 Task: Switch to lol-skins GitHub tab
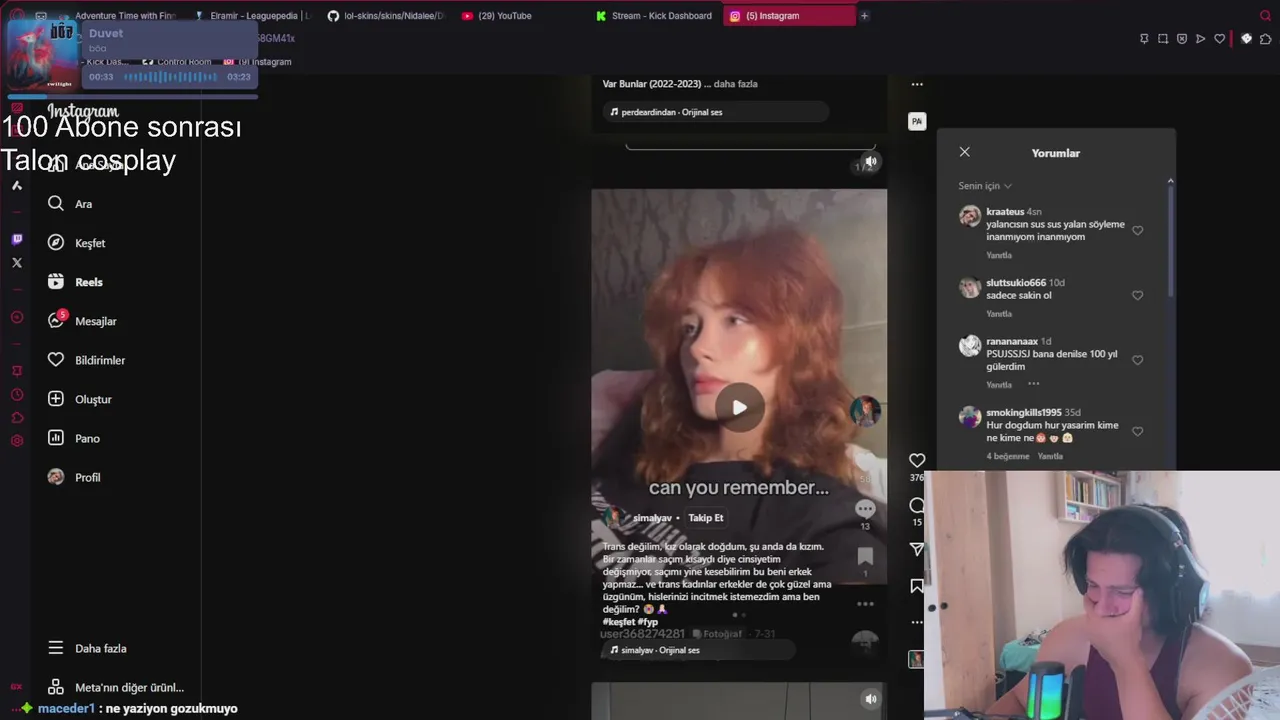point(386,16)
